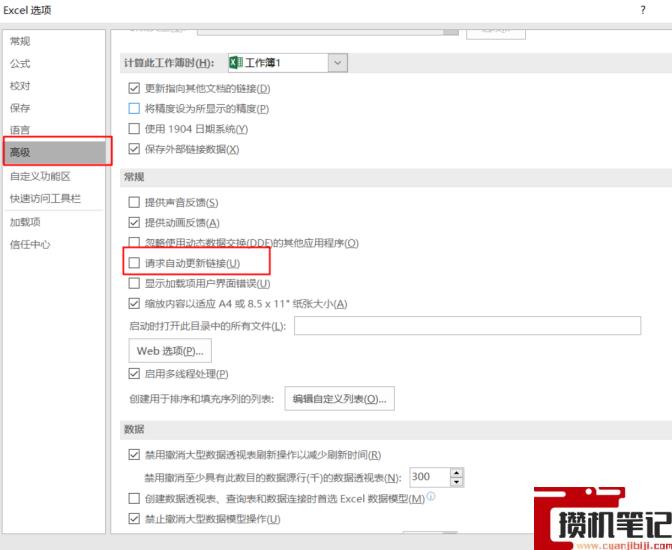Go to the 校对 options page
Screen dimensions: 672x550
20,86
